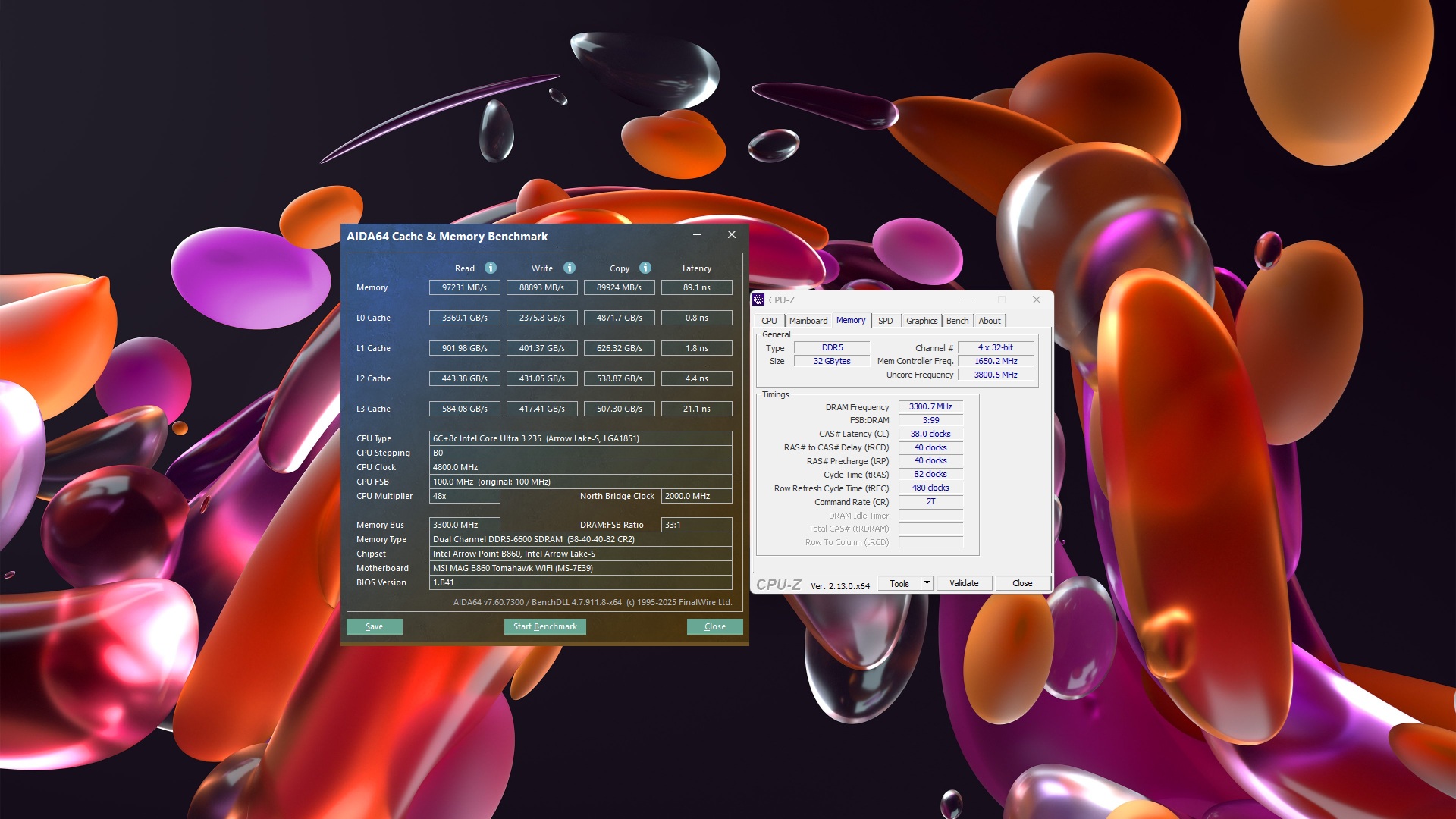
Task: Open the Tools dropdown arrow in CPU-Z
Action: coord(927,583)
